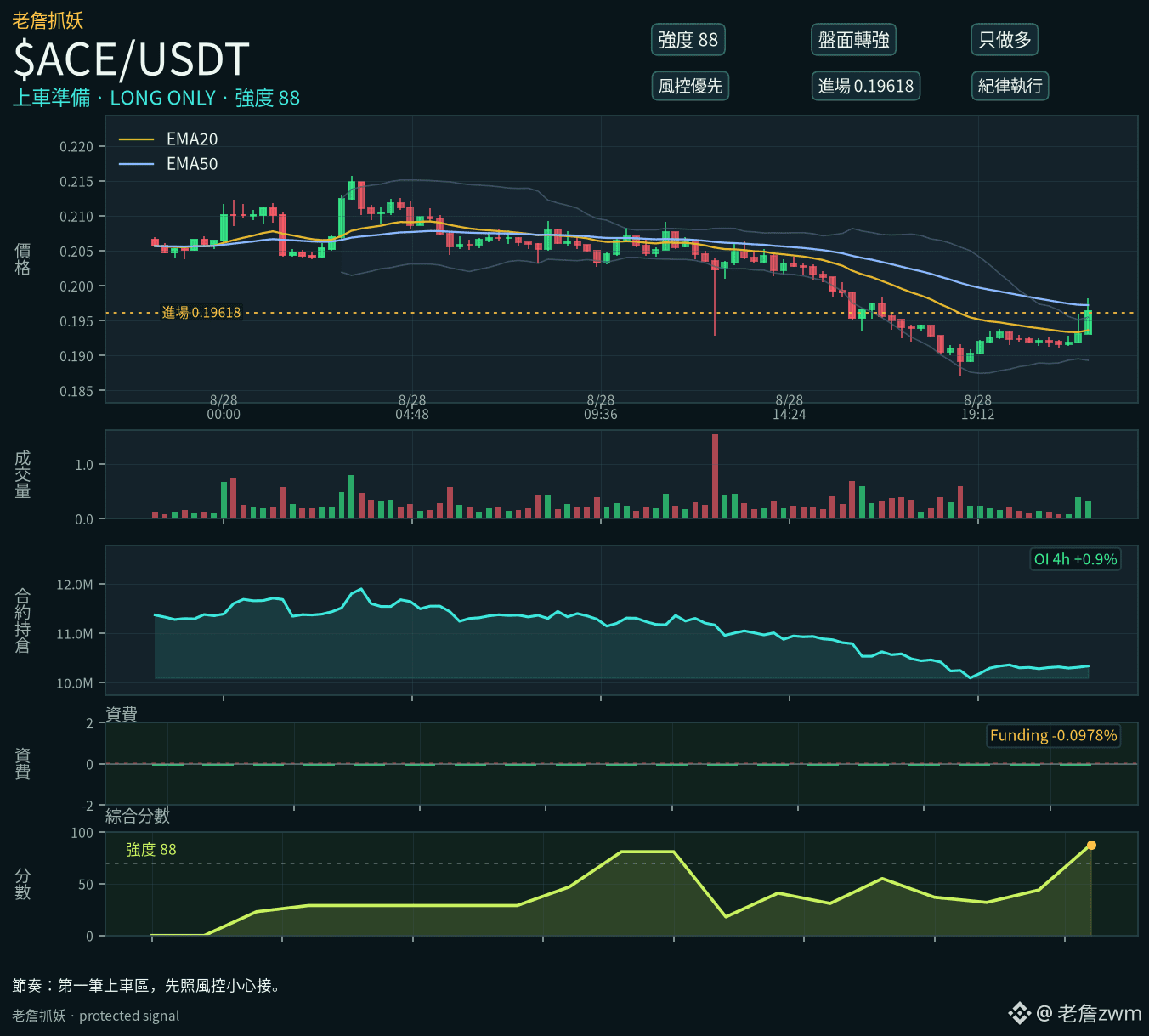The height and width of the screenshot is (1036, 1149).
Task: Click the 風控優先 badge
Action: point(690,86)
